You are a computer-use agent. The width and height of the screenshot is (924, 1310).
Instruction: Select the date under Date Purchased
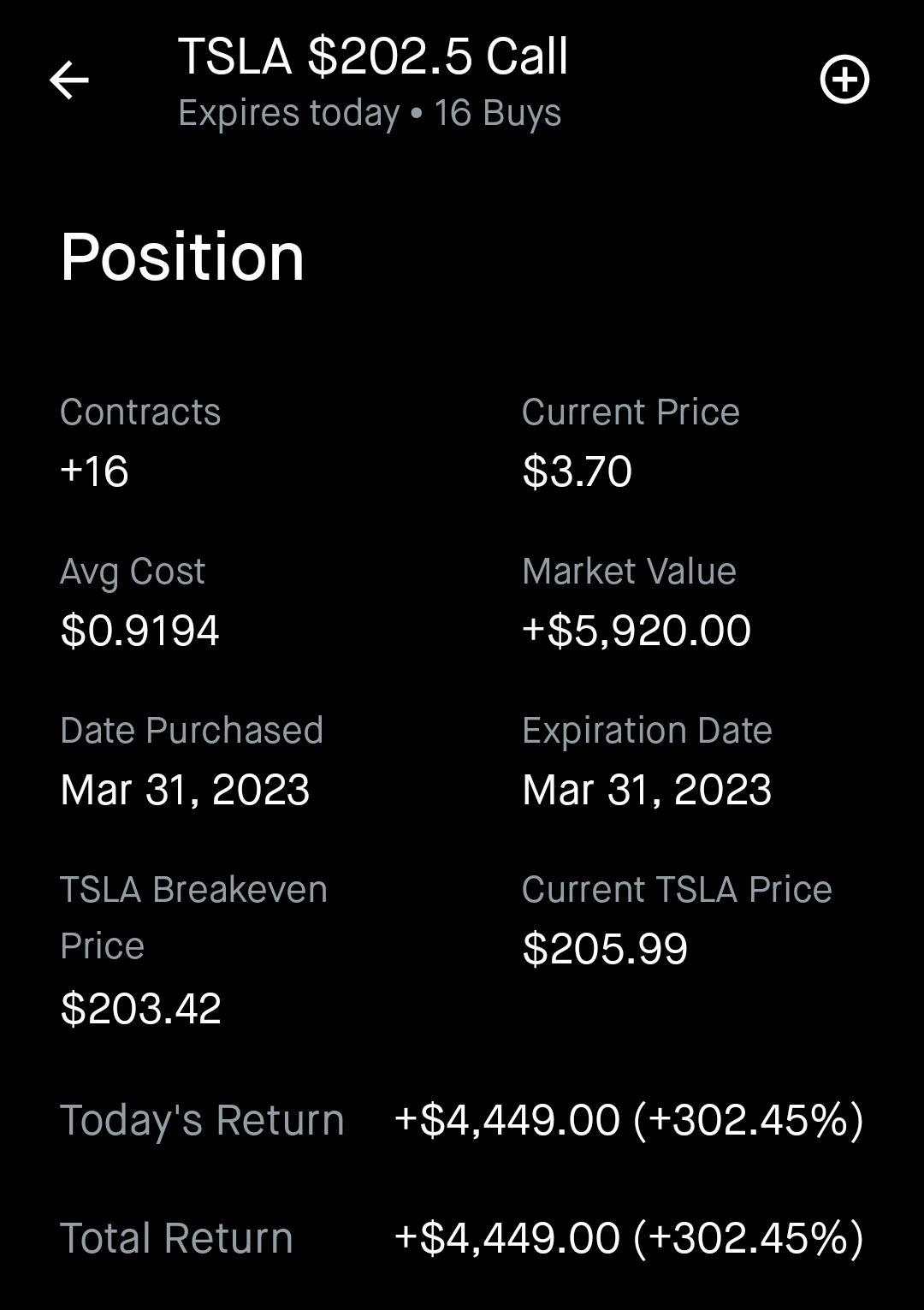tap(185, 790)
